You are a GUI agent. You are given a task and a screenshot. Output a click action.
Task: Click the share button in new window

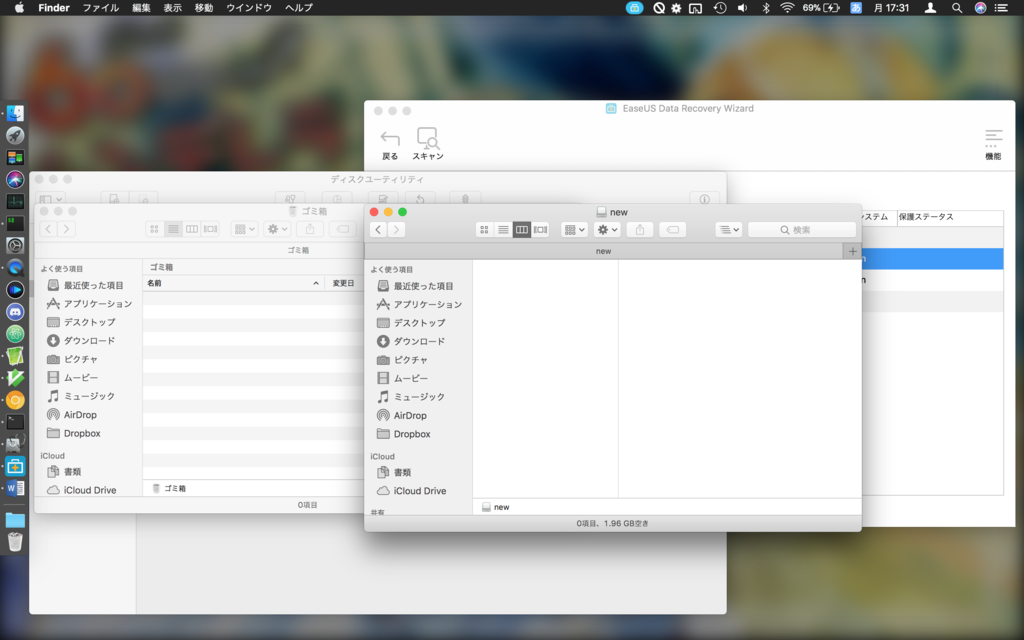tap(640, 230)
